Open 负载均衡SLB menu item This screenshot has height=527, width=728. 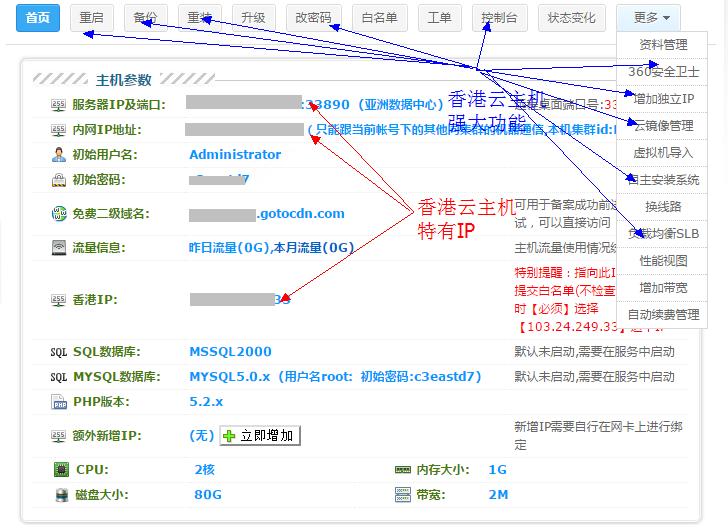(663, 234)
